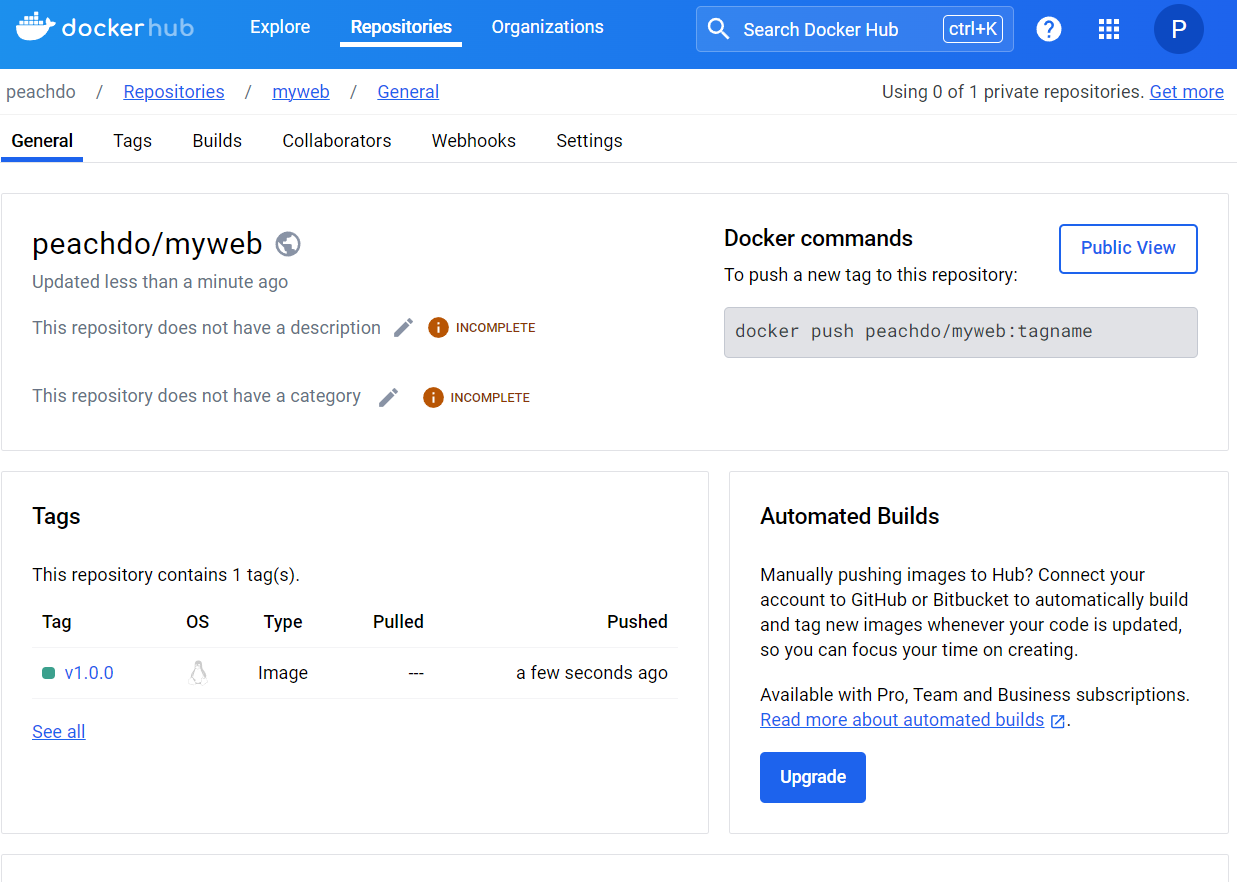Viewport: 1237px width, 882px height.
Task: Click the peachdo/myweb repository title
Action: click(x=147, y=244)
